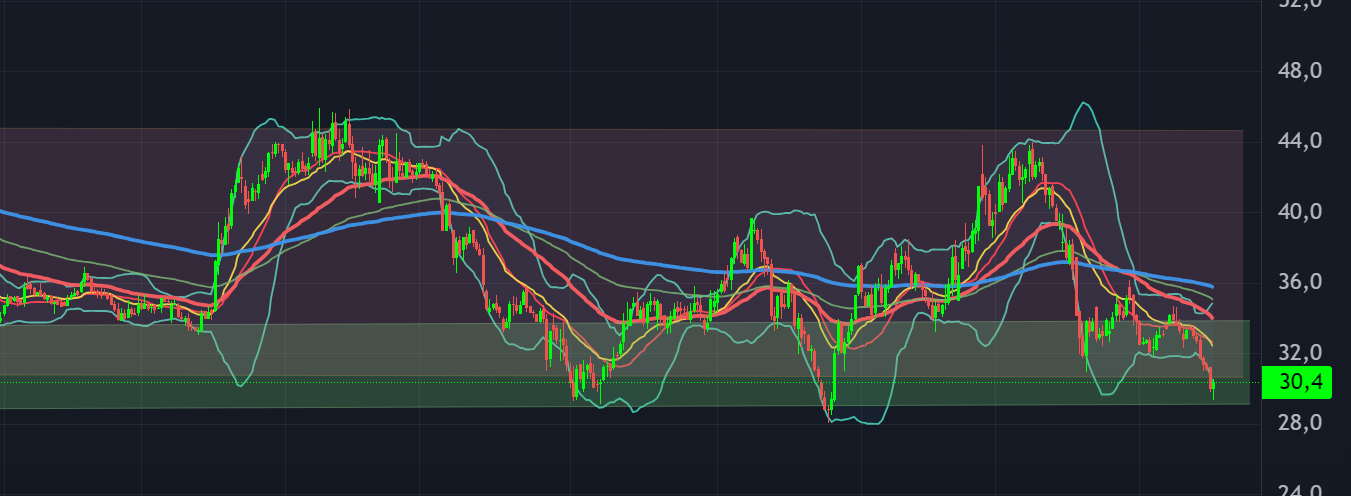1351x496 pixels.
Task: Click the lower Bollinger band dip on far left
Action: coord(238,385)
